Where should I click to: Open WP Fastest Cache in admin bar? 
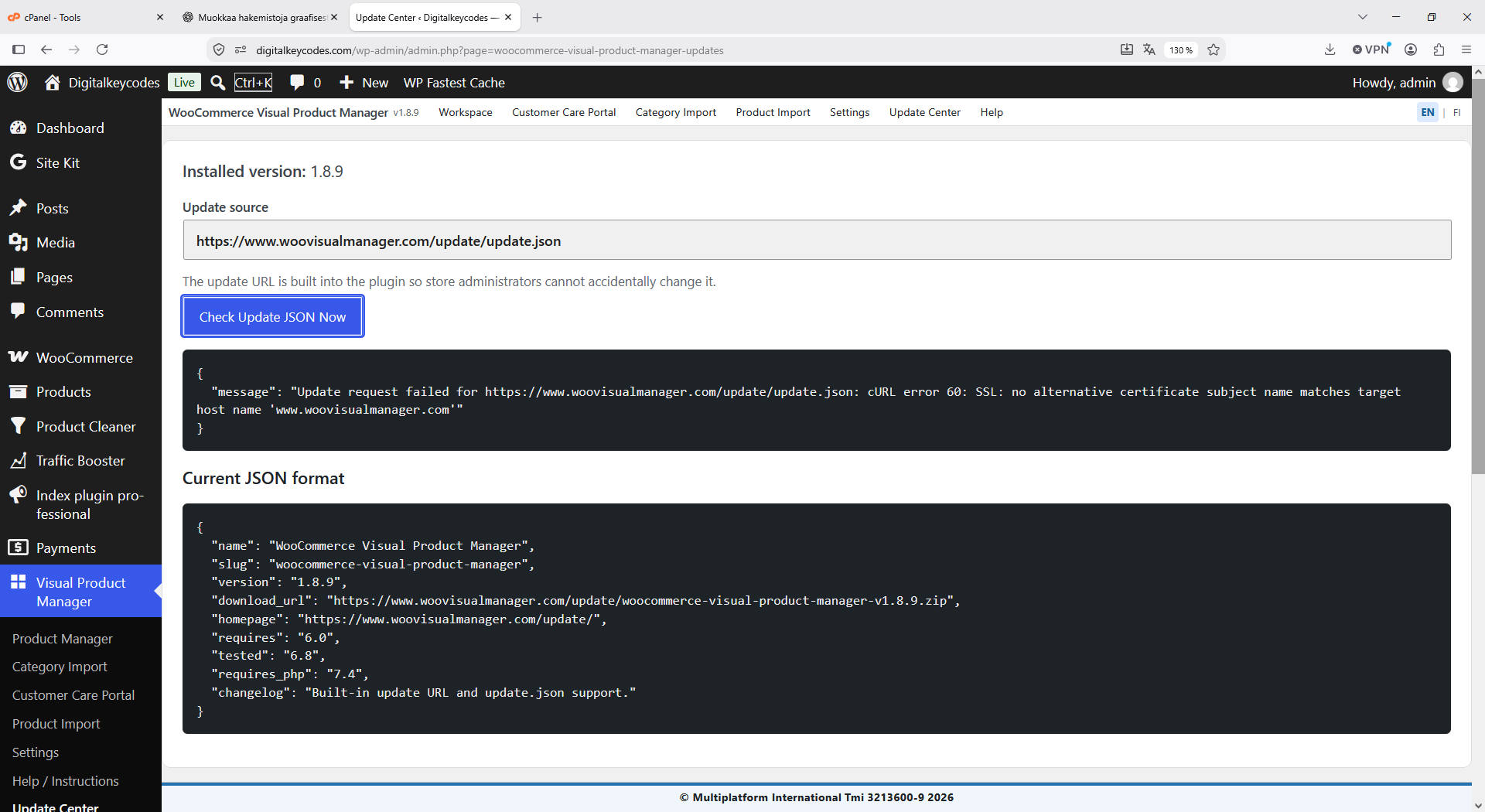(454, 83)
